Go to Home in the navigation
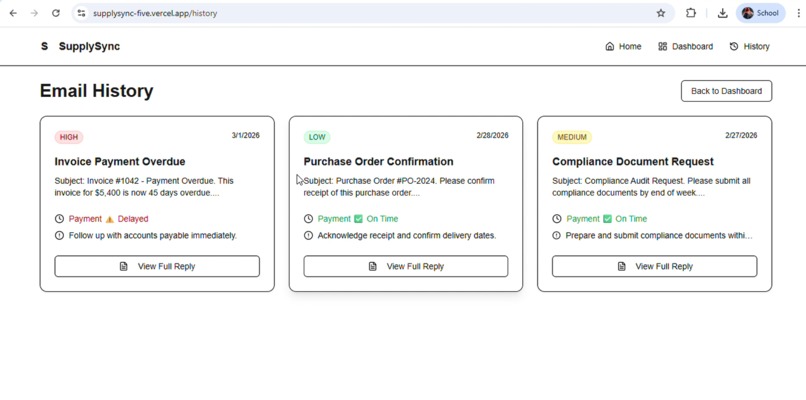Viewport: 806px width, 400px height. click(624, 47)
